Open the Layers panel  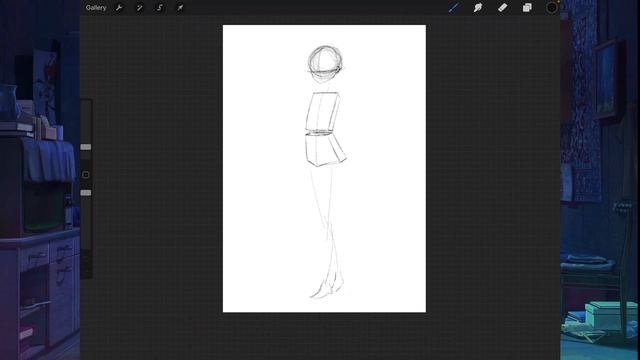[527, 7]
